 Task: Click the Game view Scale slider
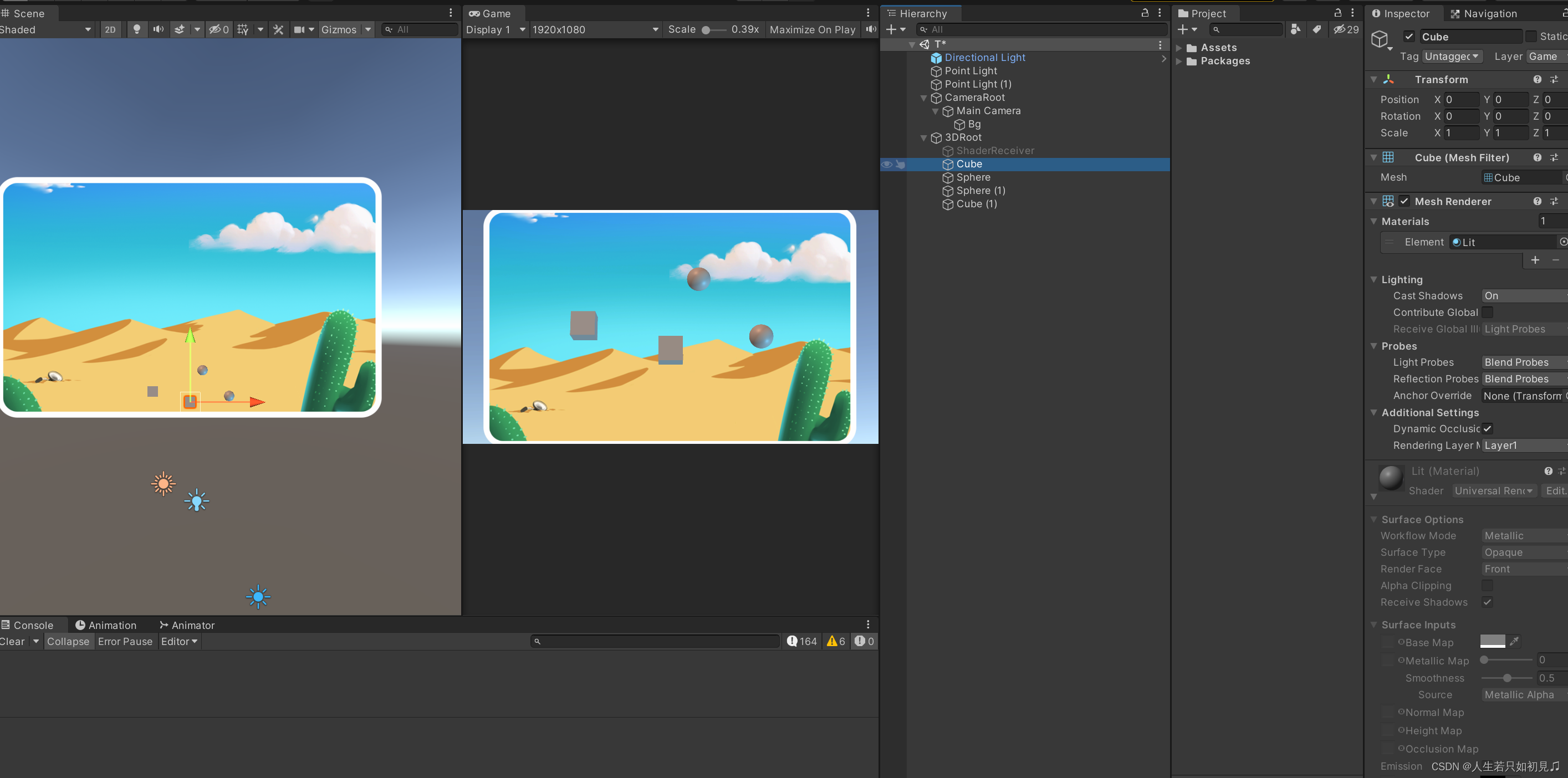[x=713, y=30]
